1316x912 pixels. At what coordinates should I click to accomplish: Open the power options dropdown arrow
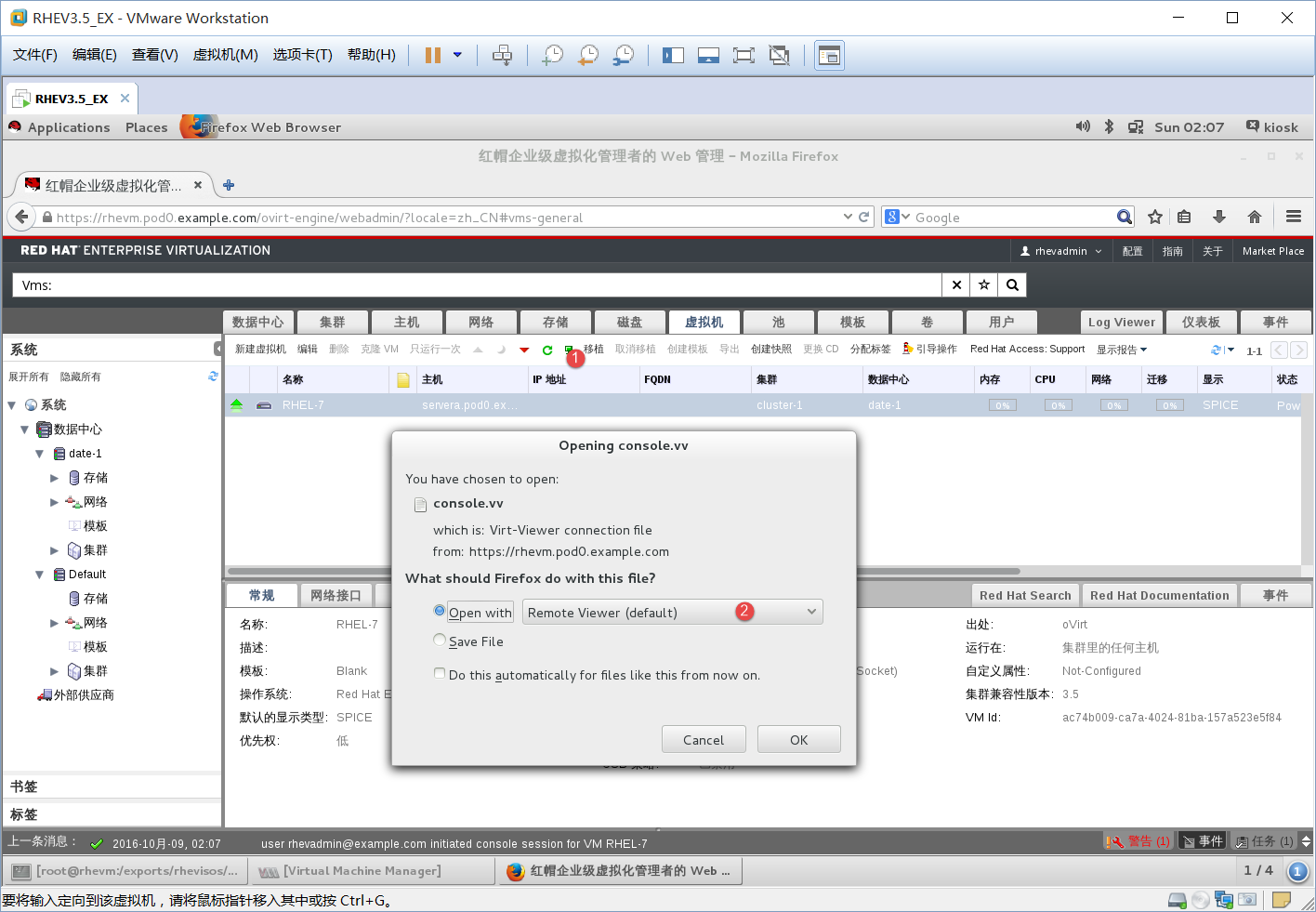[457, 55]
